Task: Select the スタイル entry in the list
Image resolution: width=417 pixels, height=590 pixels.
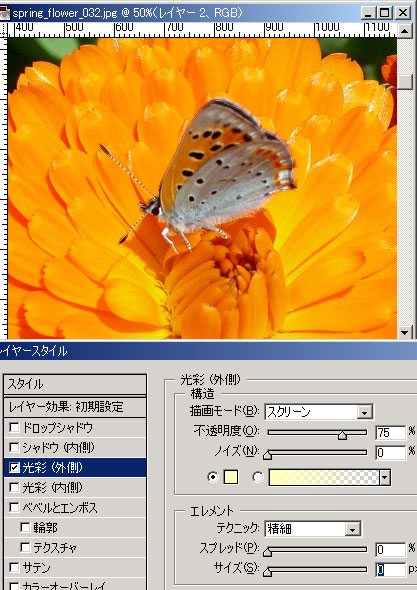Action: pos(75,384)
